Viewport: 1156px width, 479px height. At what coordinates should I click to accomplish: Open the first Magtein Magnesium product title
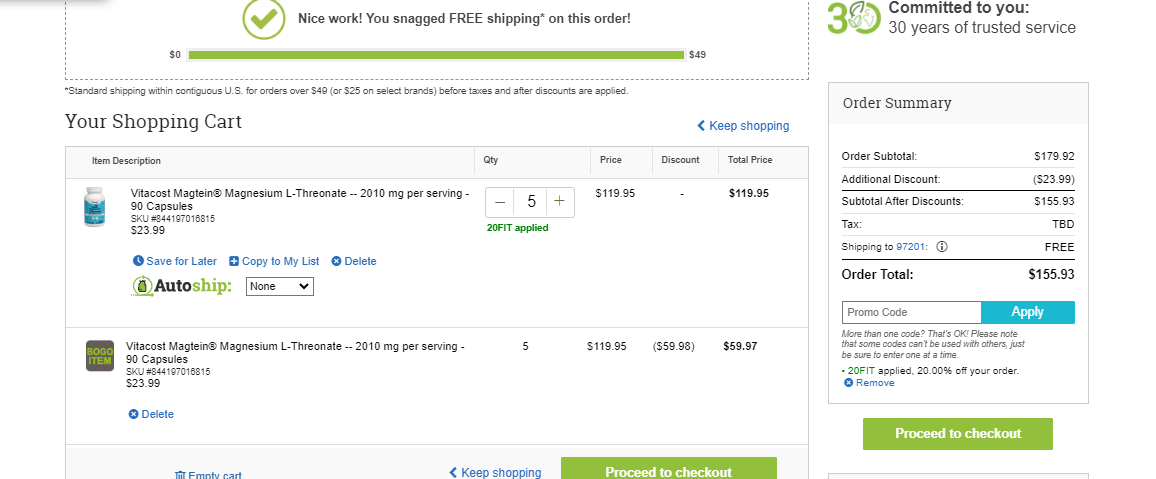click(300, 200)
